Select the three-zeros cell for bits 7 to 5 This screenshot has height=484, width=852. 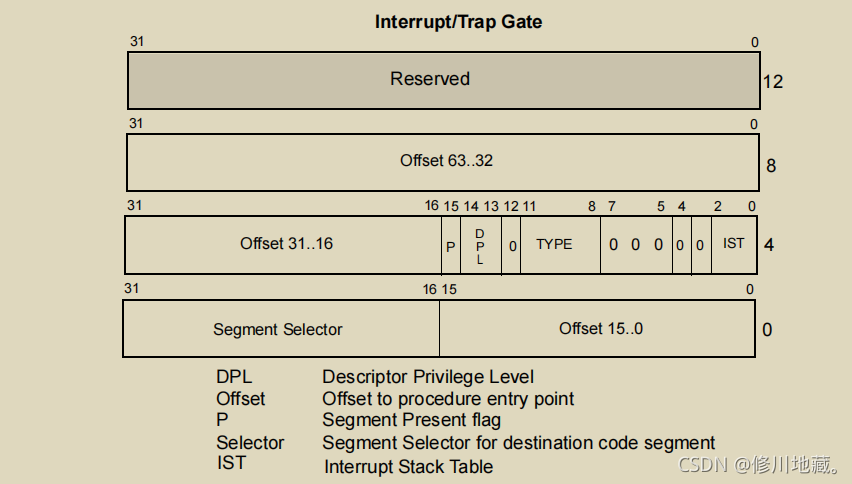point(637,245)
